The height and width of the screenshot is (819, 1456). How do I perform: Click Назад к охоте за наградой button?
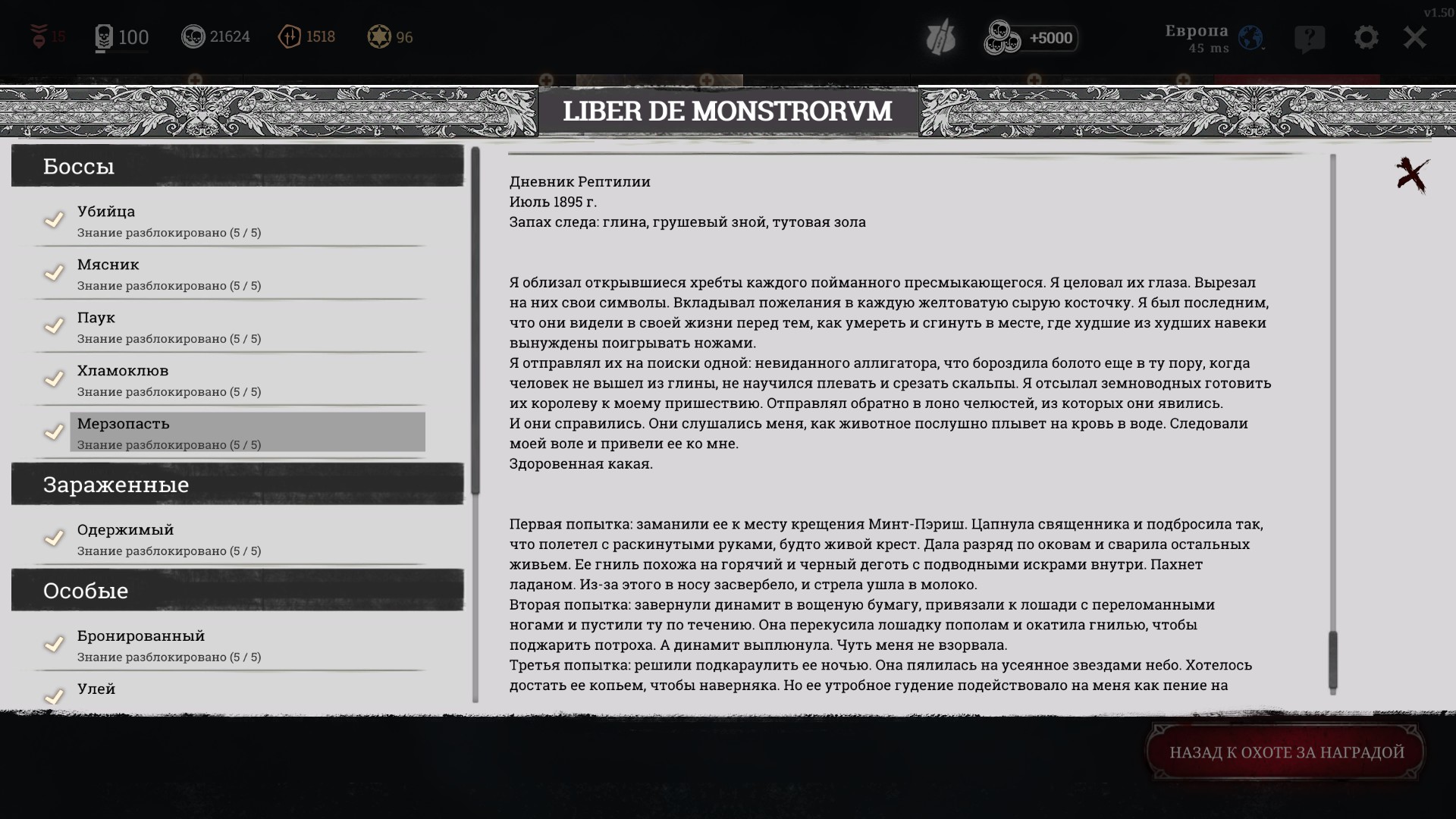[x=1286, y=752]
